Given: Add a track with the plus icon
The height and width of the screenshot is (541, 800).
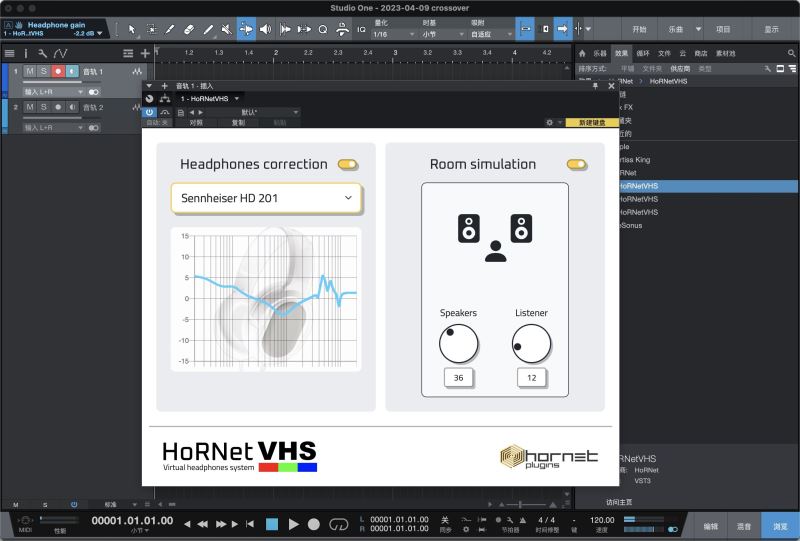Looking at the screenshot, I should (x=145, y=53).
